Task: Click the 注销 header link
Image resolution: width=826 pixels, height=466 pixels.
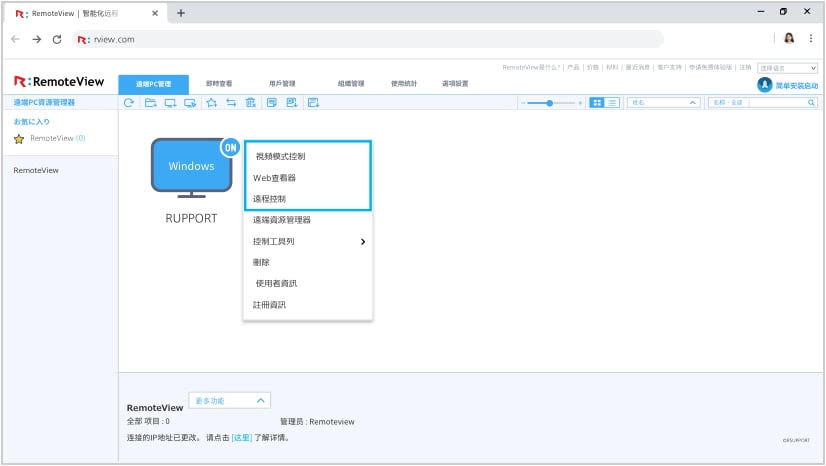Action: pos(745,67)
